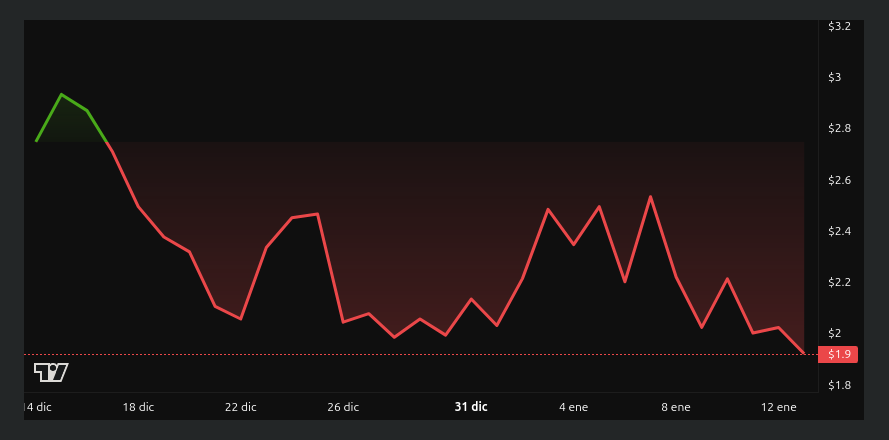Select the bold 31 dic date marker
The image size is (889, 440).
471,407
